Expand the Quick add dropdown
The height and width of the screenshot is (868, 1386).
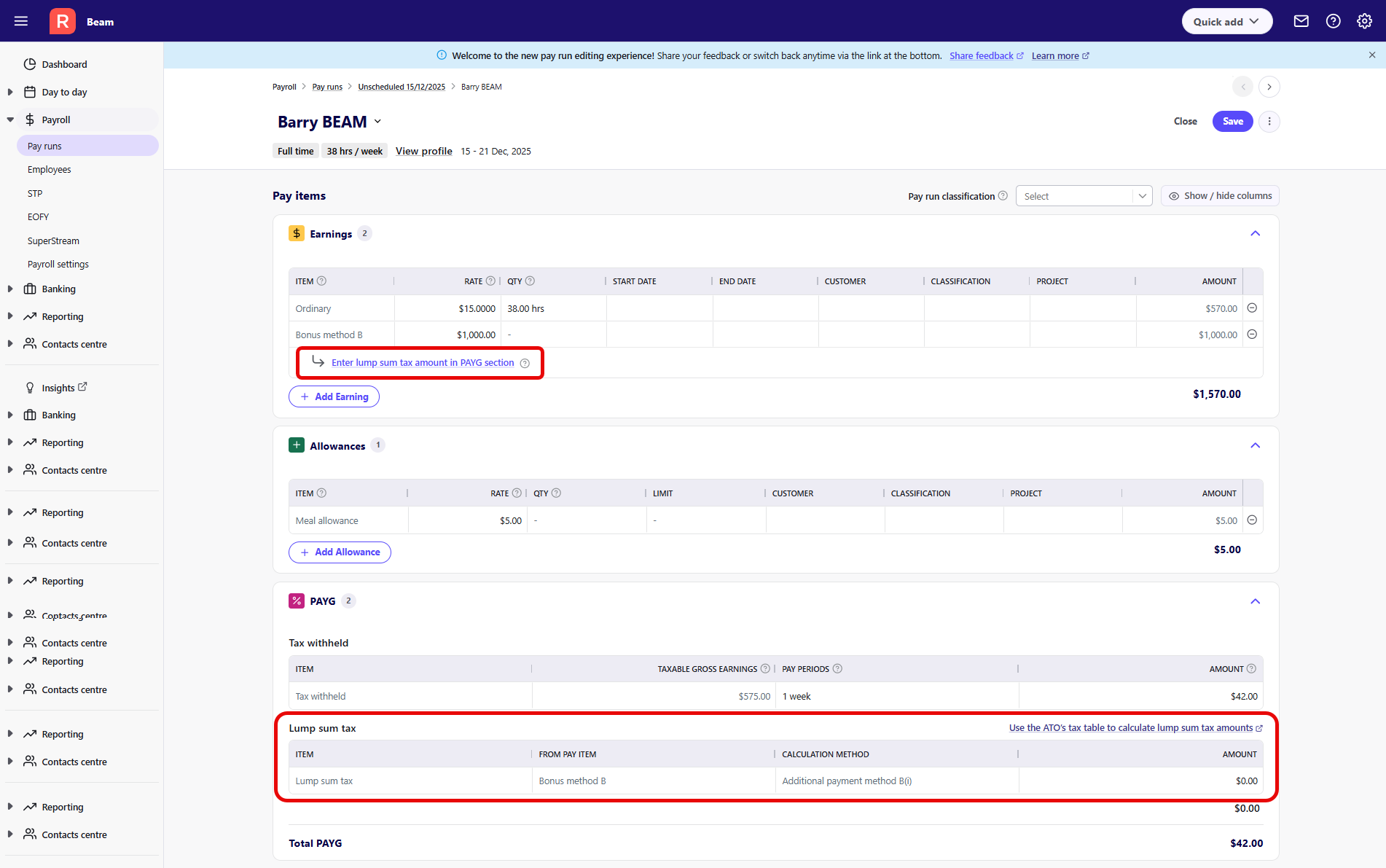[1226, 21]
